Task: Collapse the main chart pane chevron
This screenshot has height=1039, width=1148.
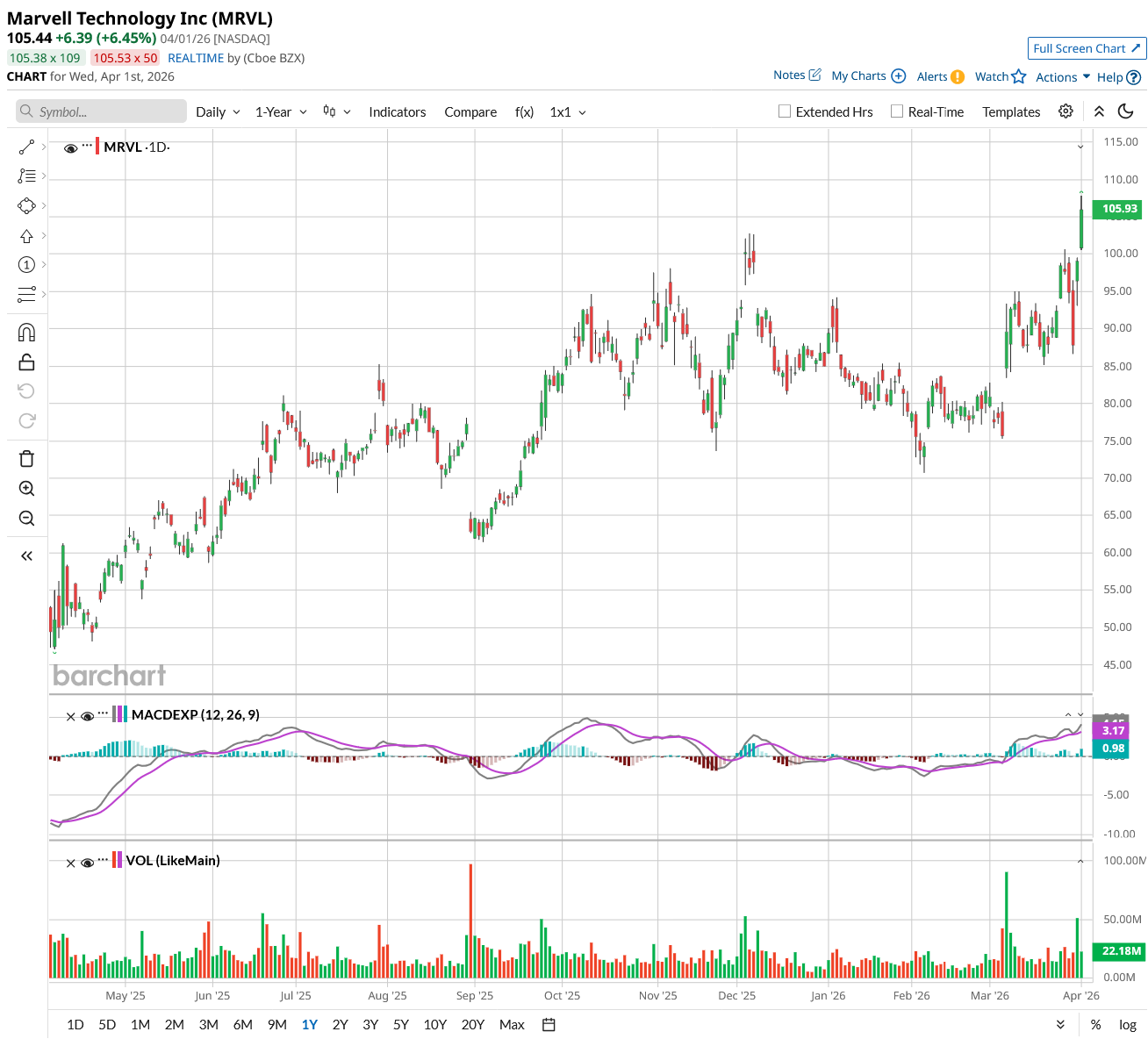Action: 1080,147
